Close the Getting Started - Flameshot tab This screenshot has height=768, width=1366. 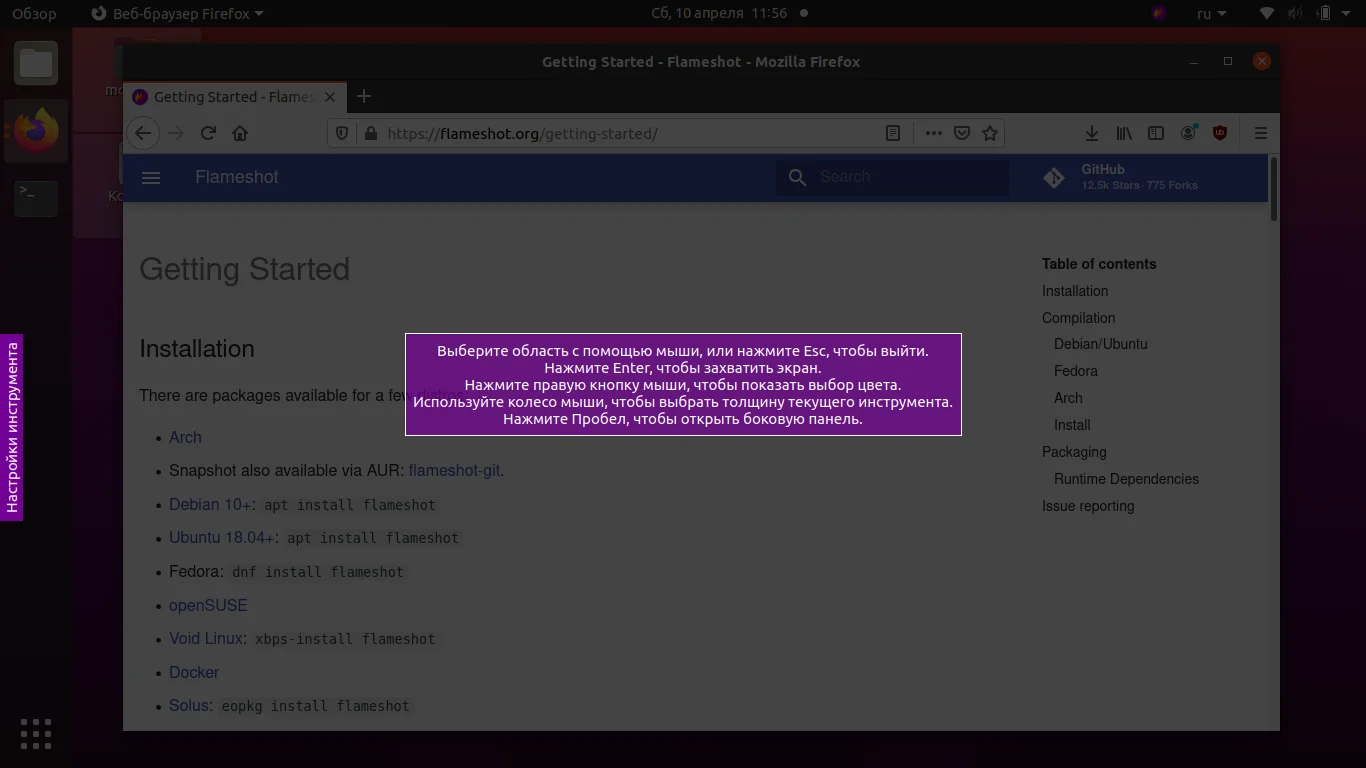(x=330, y=97)
